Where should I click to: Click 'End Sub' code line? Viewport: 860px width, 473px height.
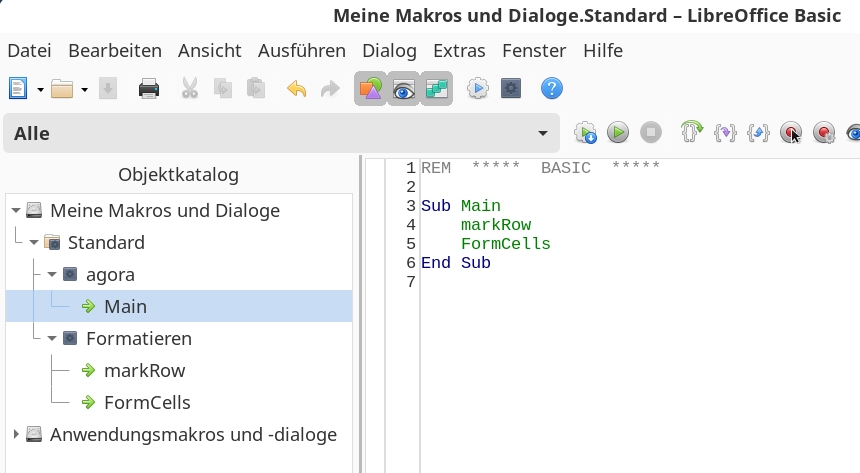[456, 263]
